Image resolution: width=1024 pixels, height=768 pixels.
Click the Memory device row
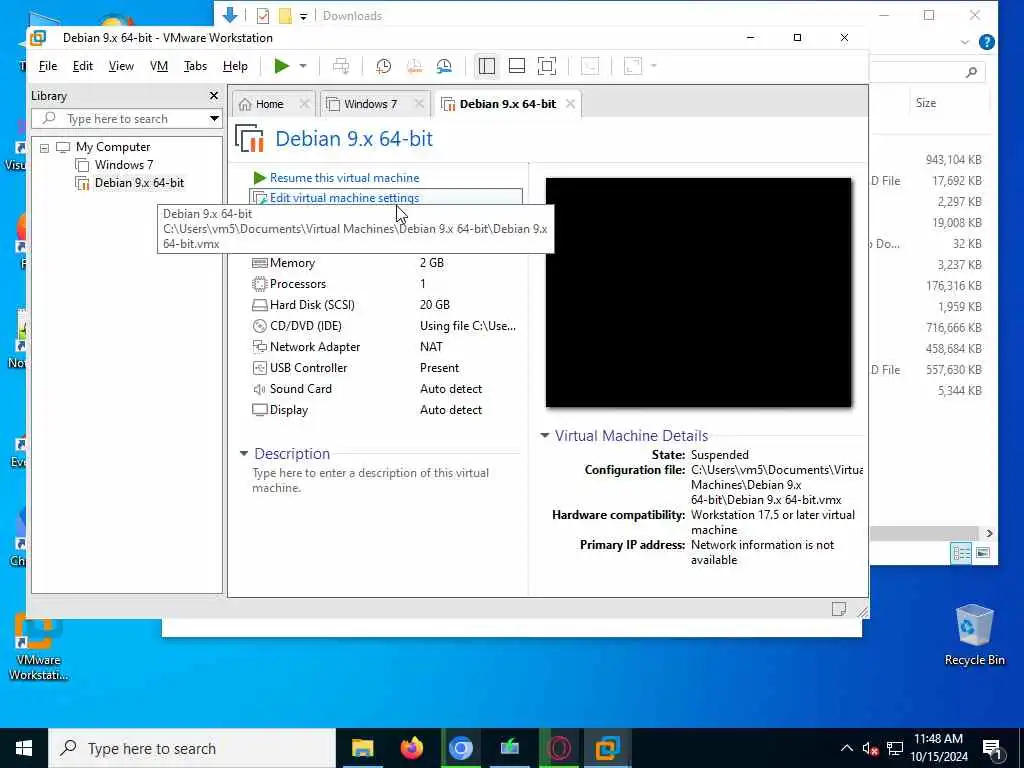coord(385,263)
